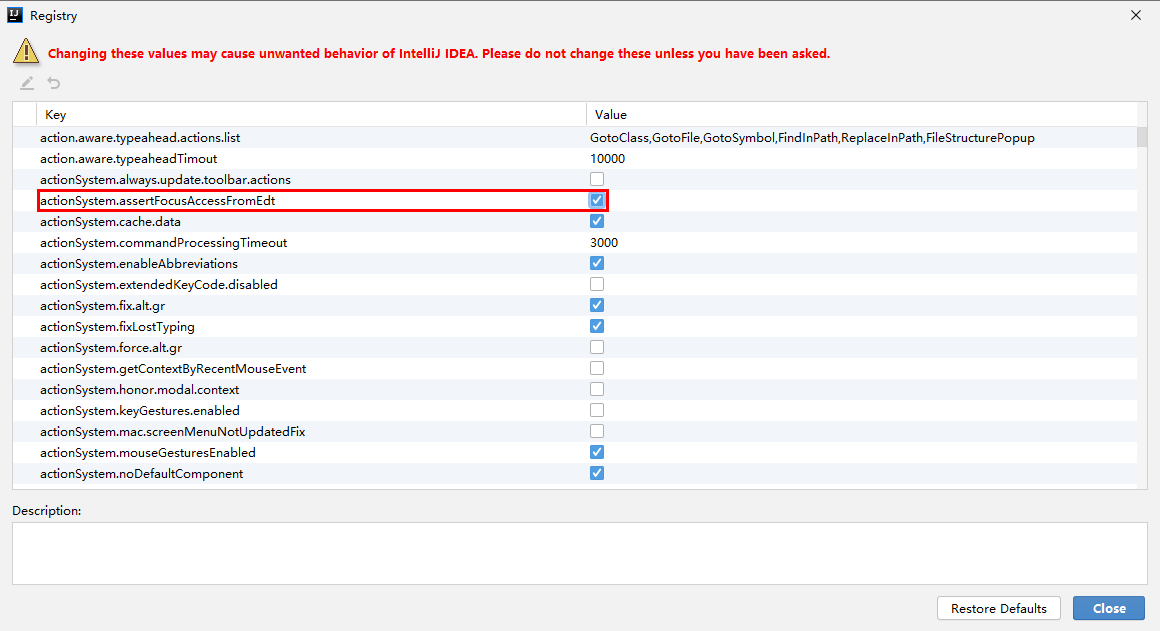Uncheck actionSystem.fixLostTyping checkbox
The width and height of the screenshot is (1160, 631).
pyautogui.click(x=597, y=327)
